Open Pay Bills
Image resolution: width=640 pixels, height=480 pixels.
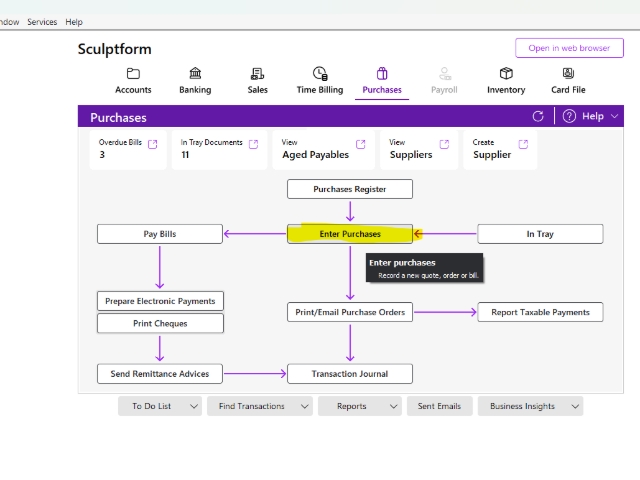(160, 234)
